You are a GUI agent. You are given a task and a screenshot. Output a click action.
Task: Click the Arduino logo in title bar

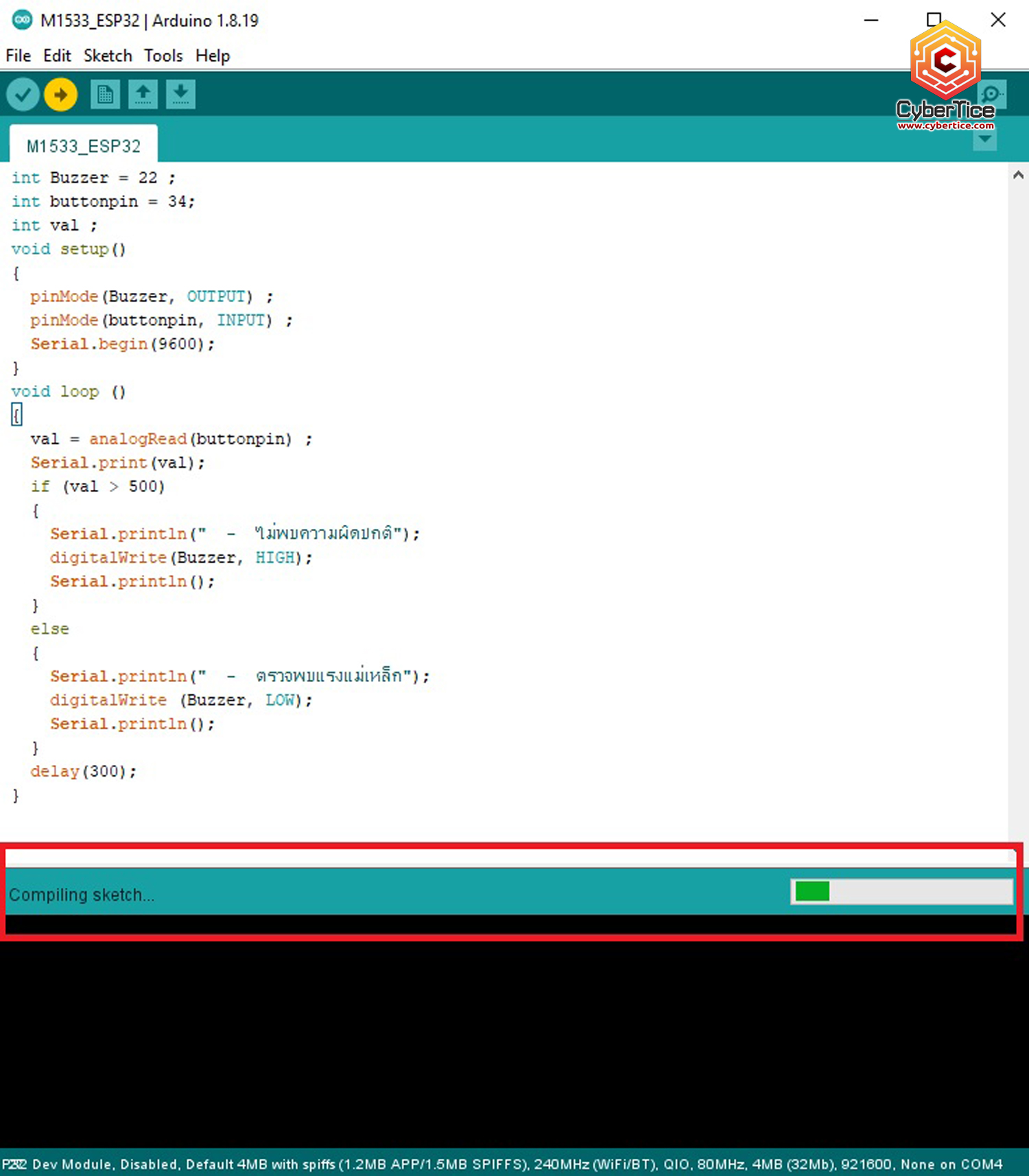point(22,20)
